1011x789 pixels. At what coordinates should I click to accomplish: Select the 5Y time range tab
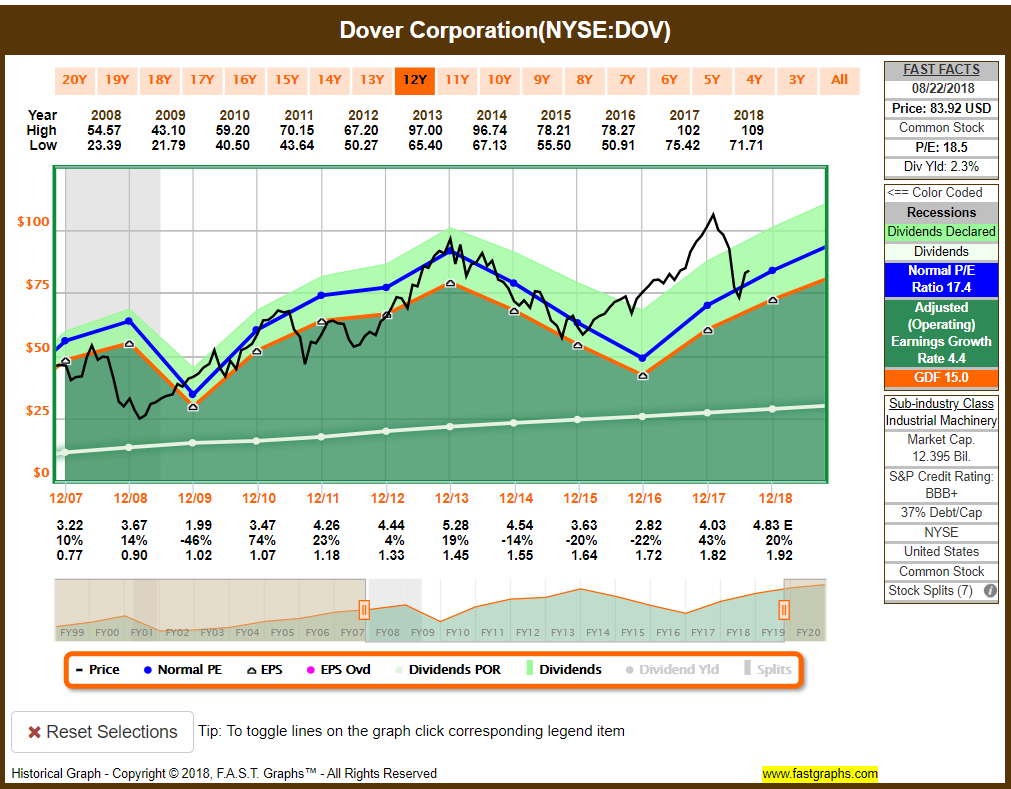(712, 81)
